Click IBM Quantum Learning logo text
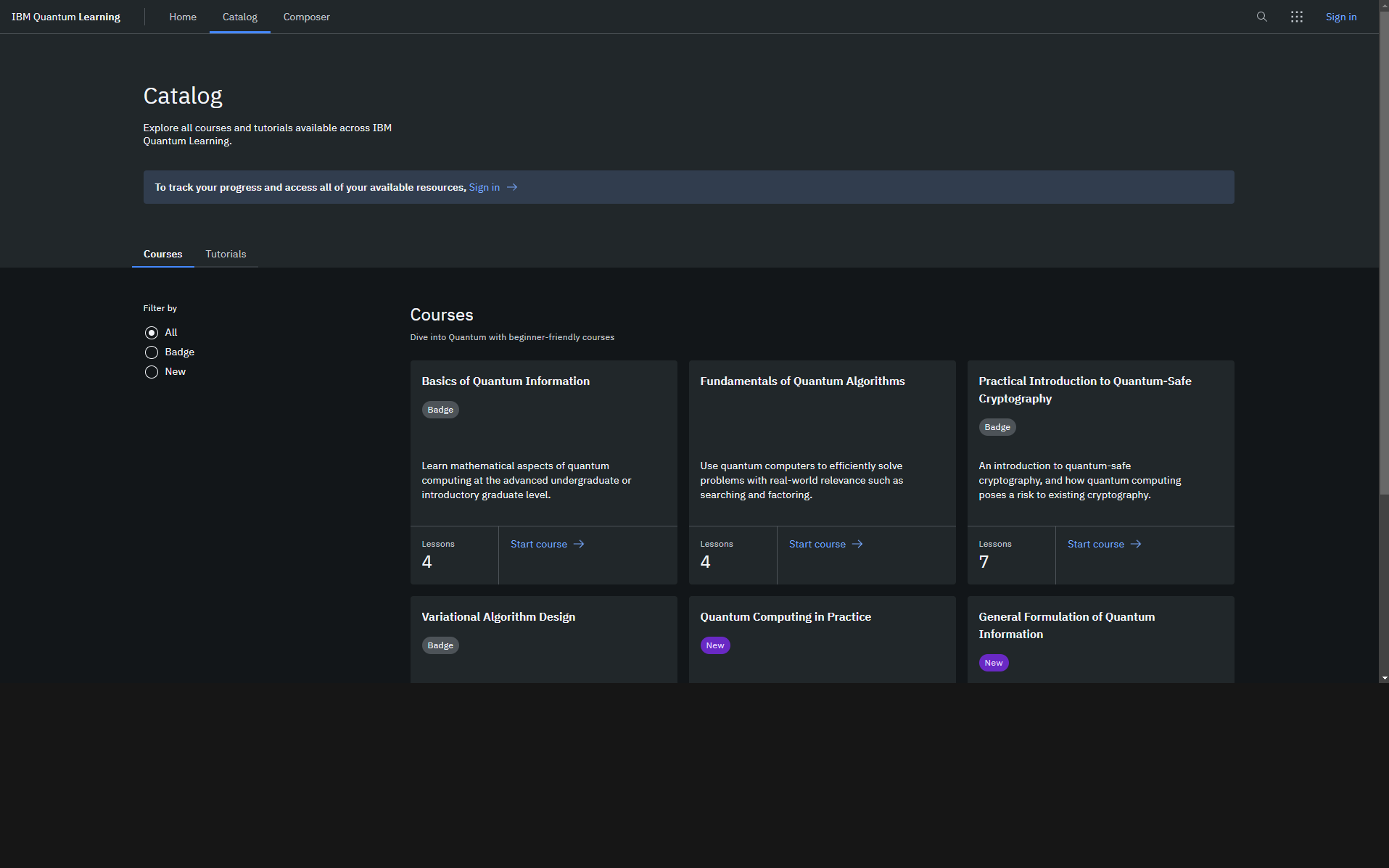The image size is (1389, 868). point(66,17)
